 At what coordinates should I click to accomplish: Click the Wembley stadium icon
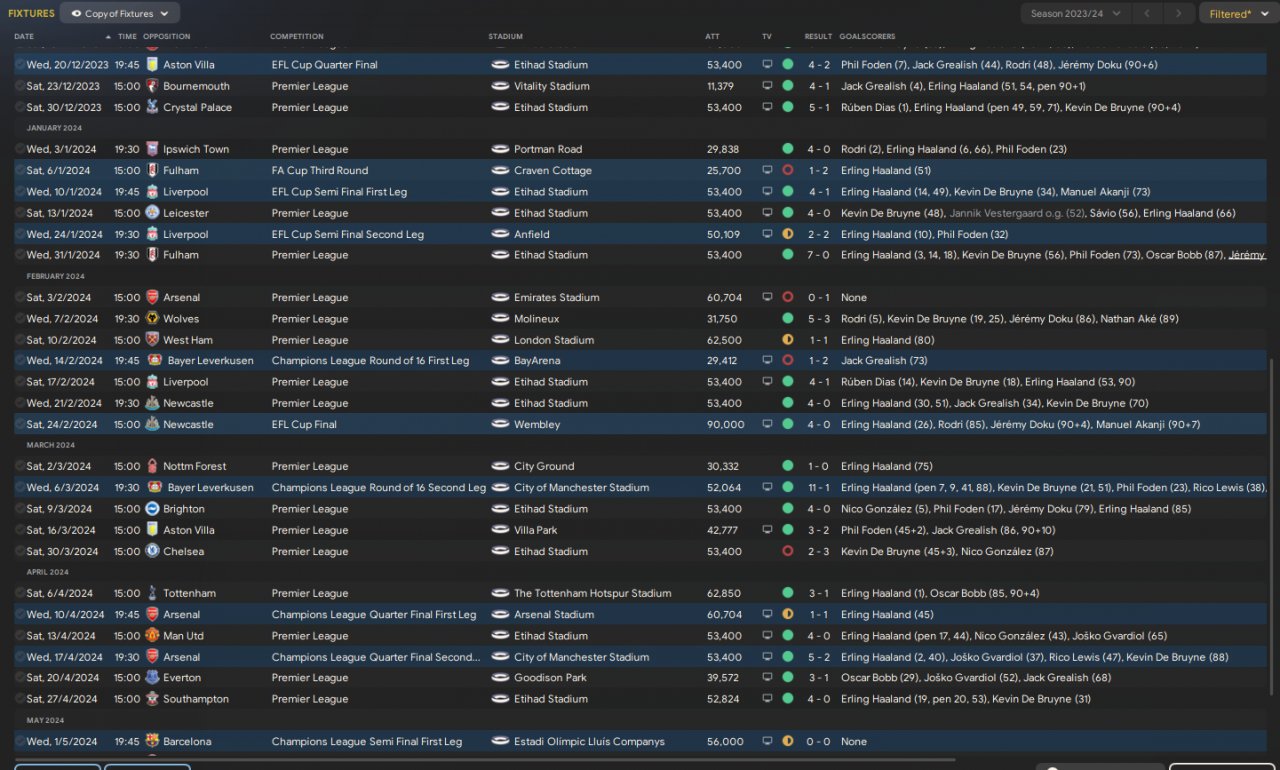coord(501,425)
